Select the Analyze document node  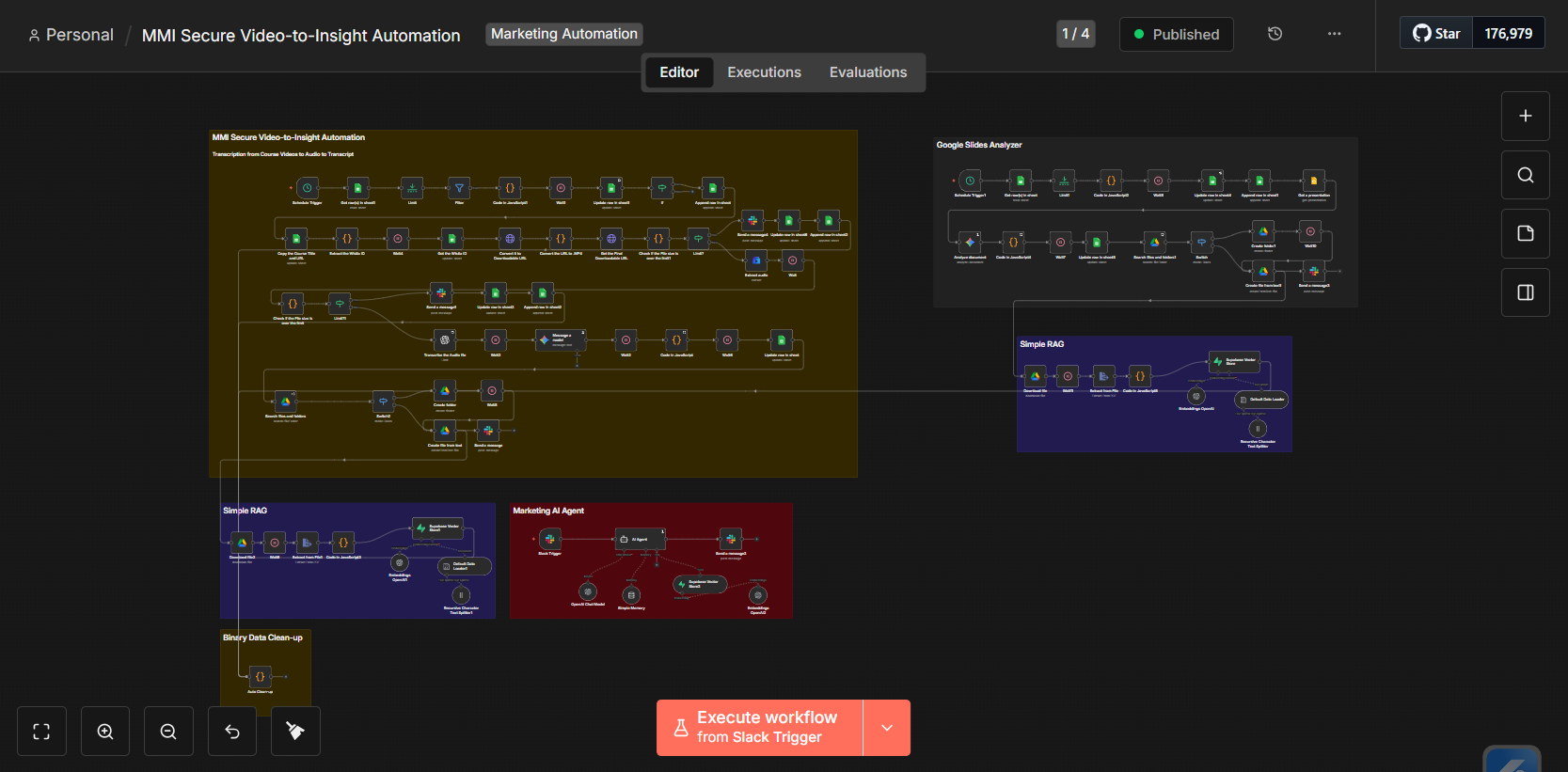[x=970, y=243]
